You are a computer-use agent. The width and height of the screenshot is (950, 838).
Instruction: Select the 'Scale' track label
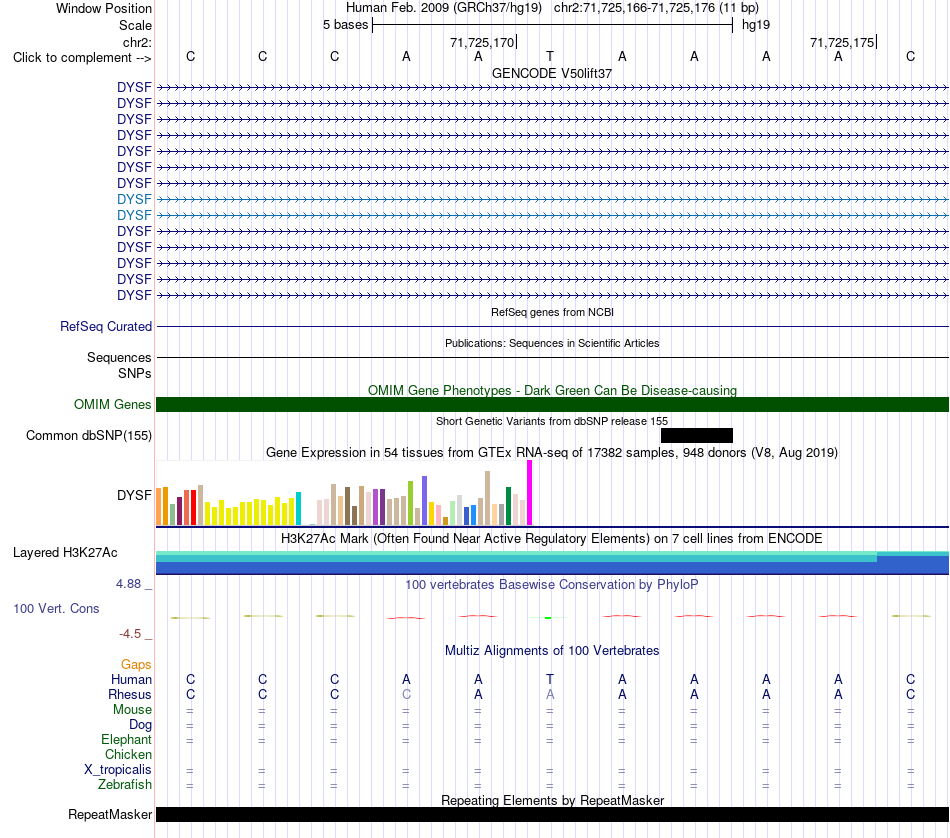click(x=135, y=25)
